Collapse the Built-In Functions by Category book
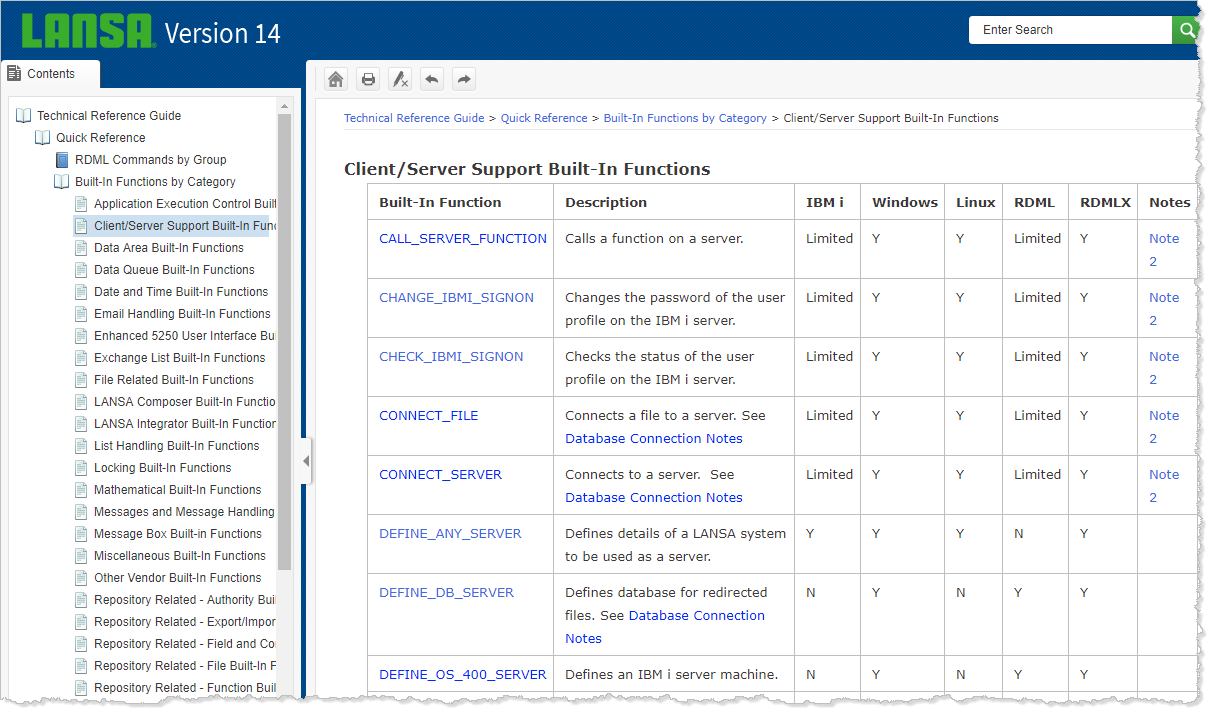The image size is (1211, 712). pyautogui.click(x=62, y=182)
